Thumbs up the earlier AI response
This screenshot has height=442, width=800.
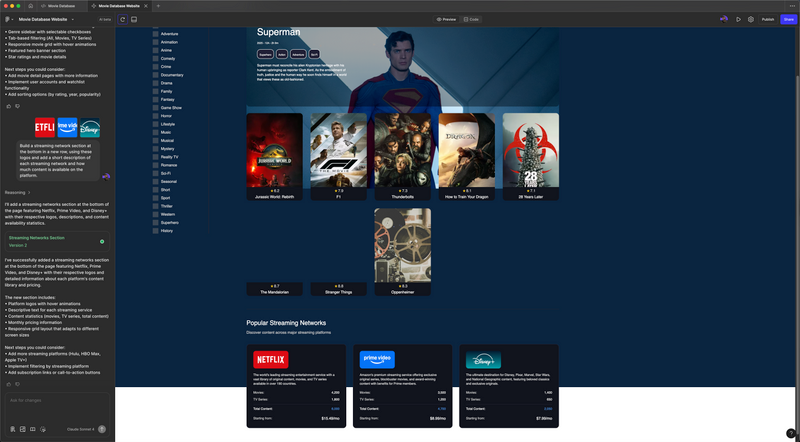(9, 106)
